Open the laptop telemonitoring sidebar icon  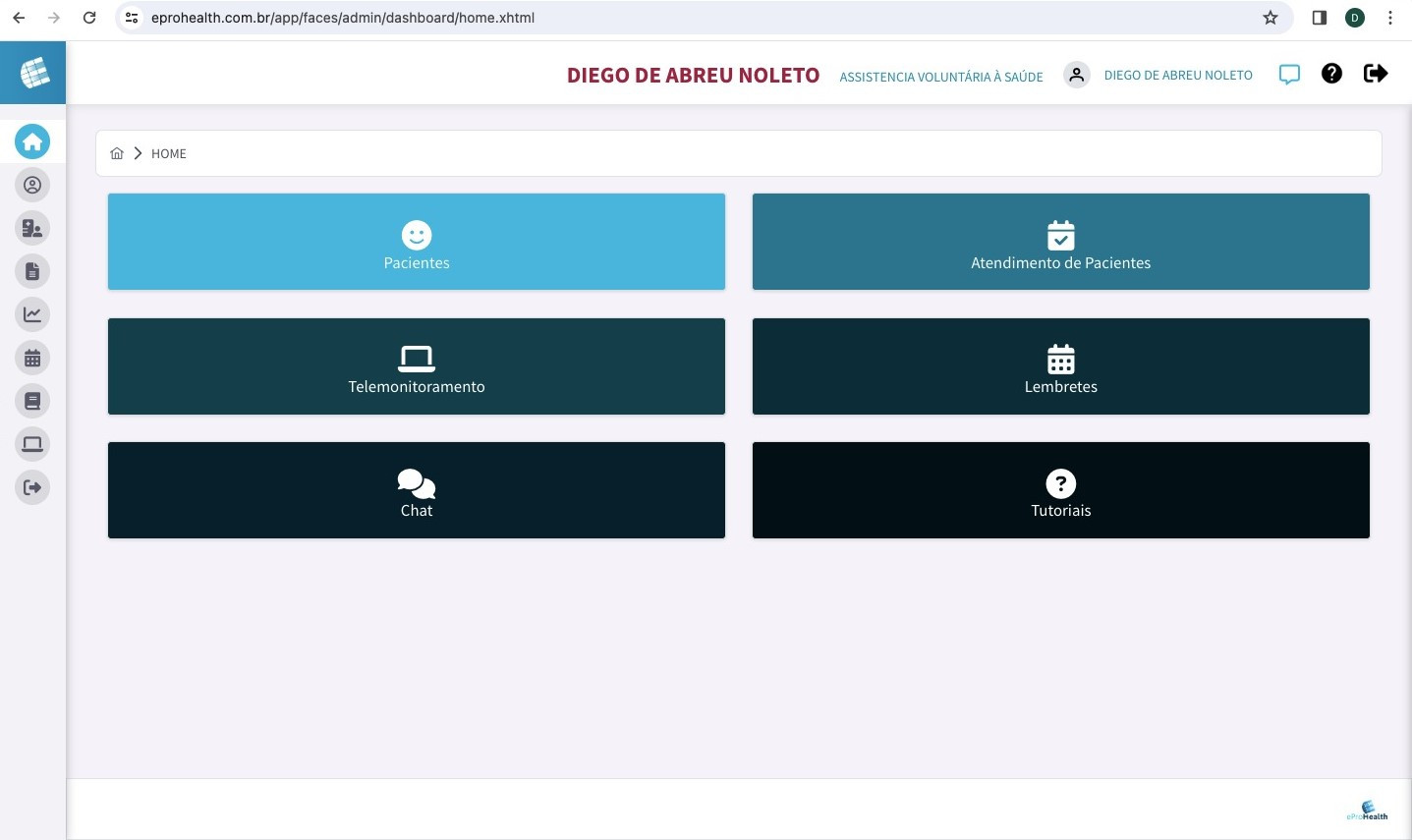[32, 444]
